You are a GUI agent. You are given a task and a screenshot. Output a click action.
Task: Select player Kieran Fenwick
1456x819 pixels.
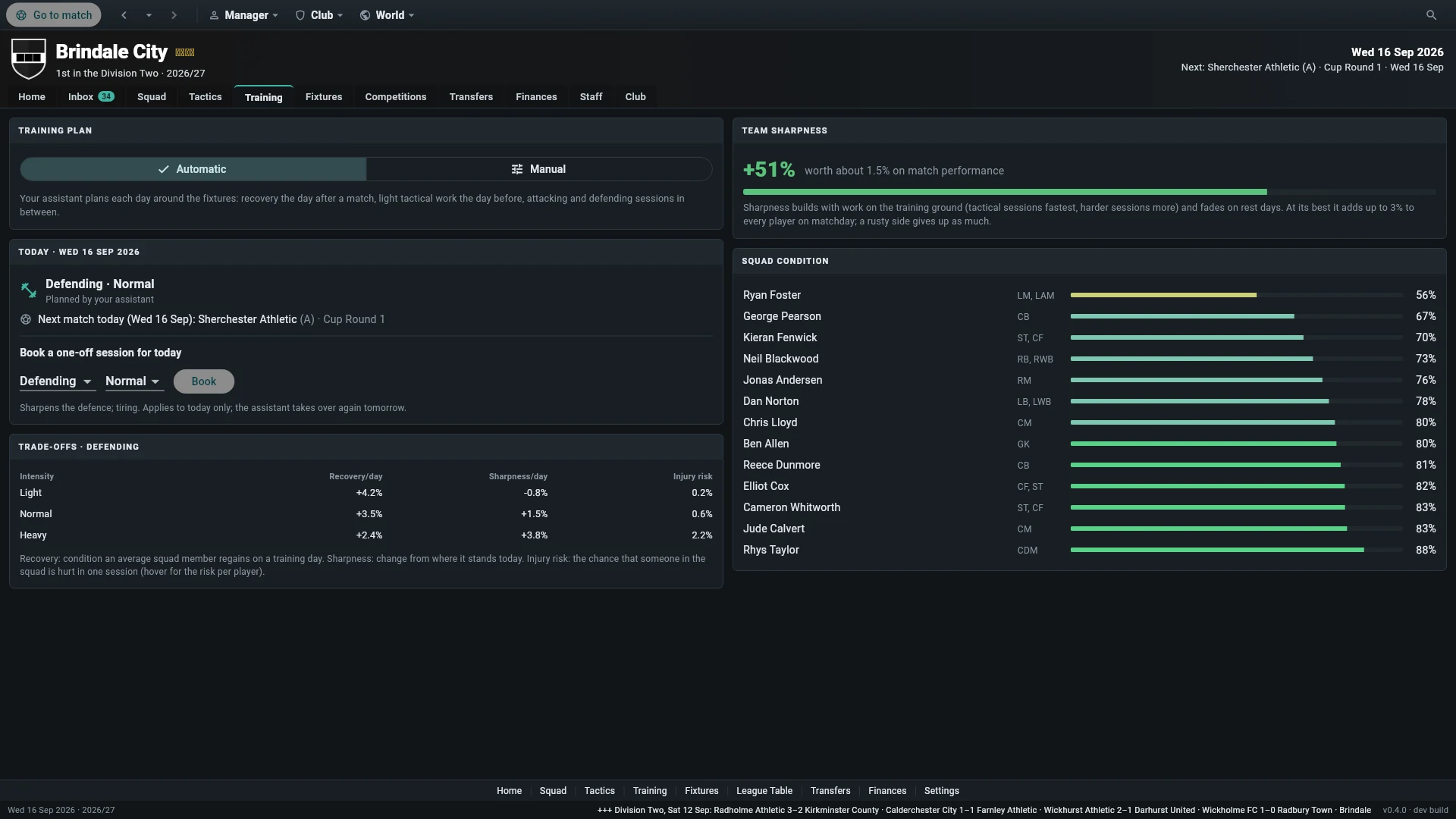click(x=780, y=337)
